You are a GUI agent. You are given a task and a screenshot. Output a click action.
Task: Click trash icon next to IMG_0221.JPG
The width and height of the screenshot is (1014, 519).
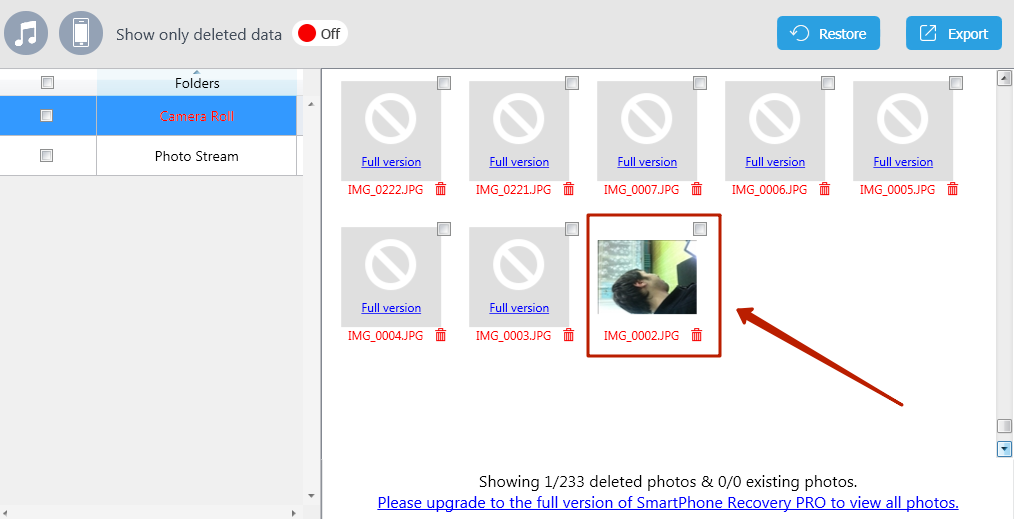[x=569, y=189]
